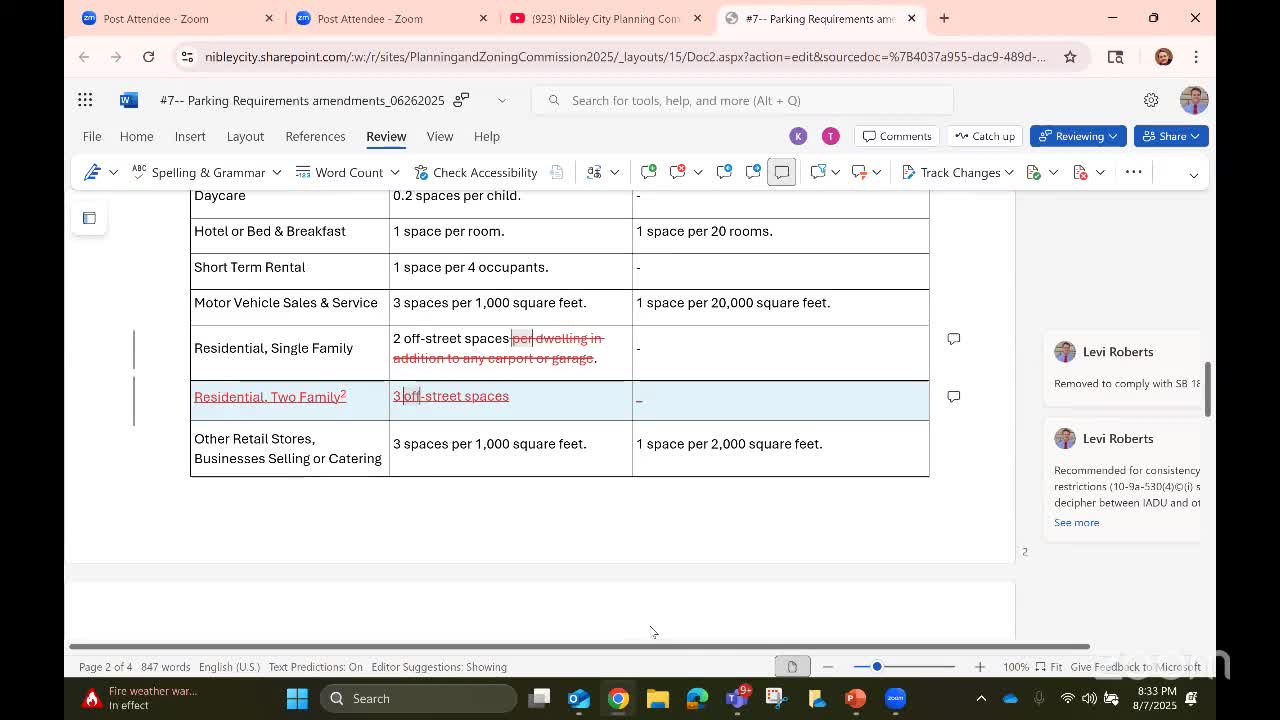The width and height of the screenshot is (1280, 720).
Task: Click the Accept change icon
Action: pyautogui.click(x=1034, y=172)
